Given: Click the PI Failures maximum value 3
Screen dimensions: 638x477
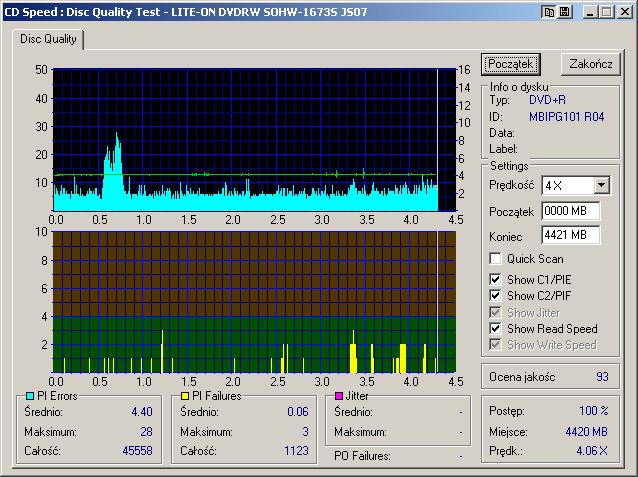Looking at the screenshot, I should 306,431.
